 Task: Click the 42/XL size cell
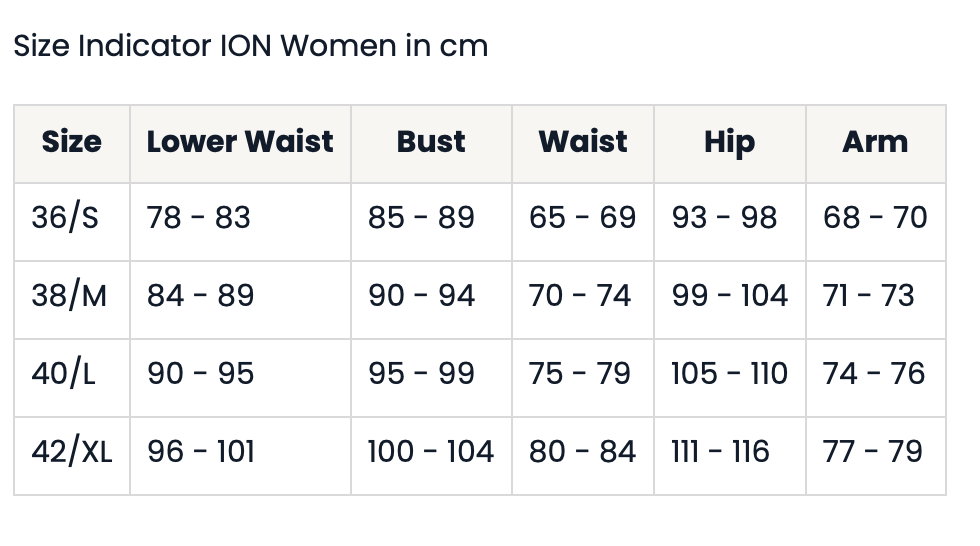[x=71, y=451]
